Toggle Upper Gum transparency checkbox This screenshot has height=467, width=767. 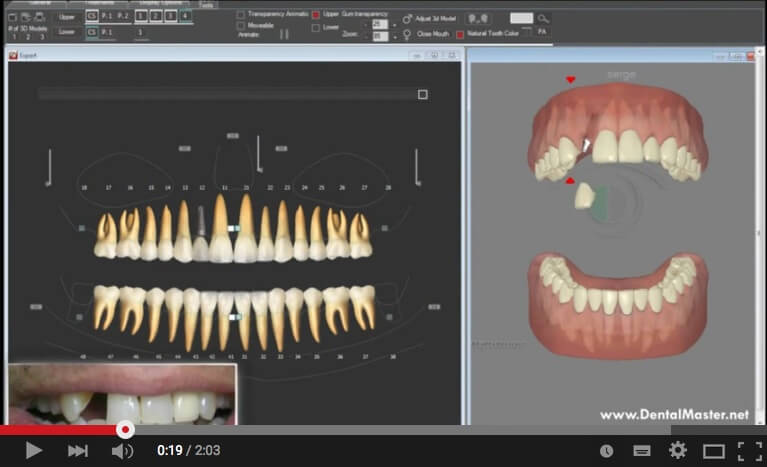[x=316, y=15]
